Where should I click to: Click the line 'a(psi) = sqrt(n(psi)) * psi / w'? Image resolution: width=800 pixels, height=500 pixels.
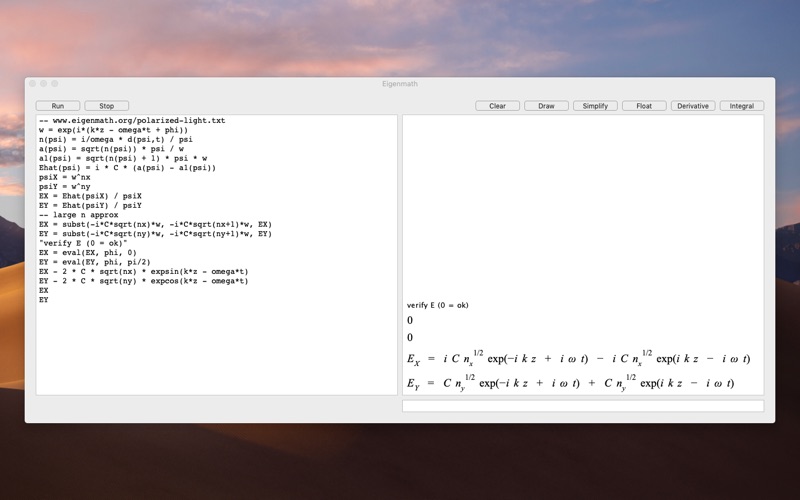(x=111, y=149)
